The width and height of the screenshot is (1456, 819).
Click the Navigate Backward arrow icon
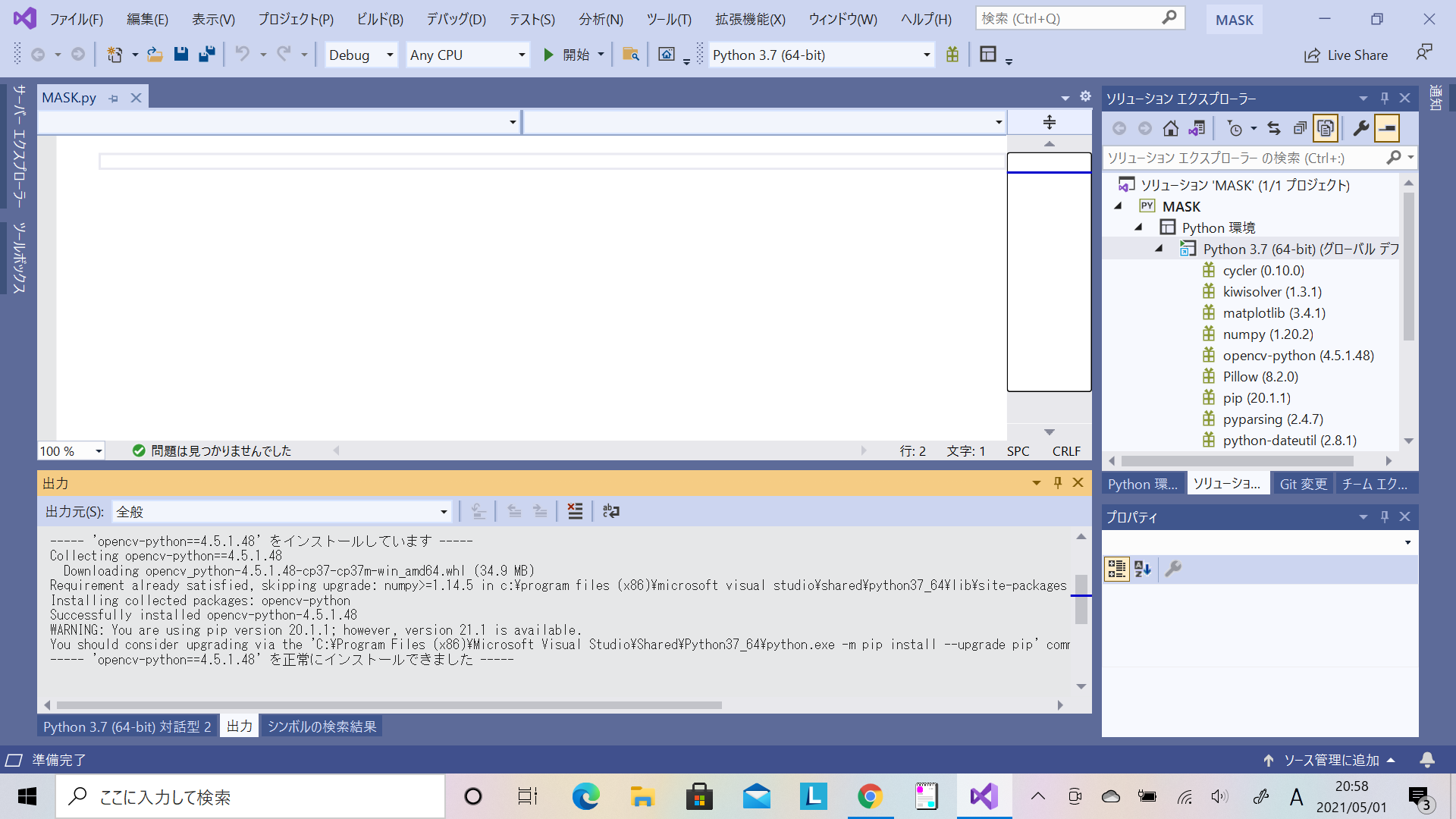point(37,55)
